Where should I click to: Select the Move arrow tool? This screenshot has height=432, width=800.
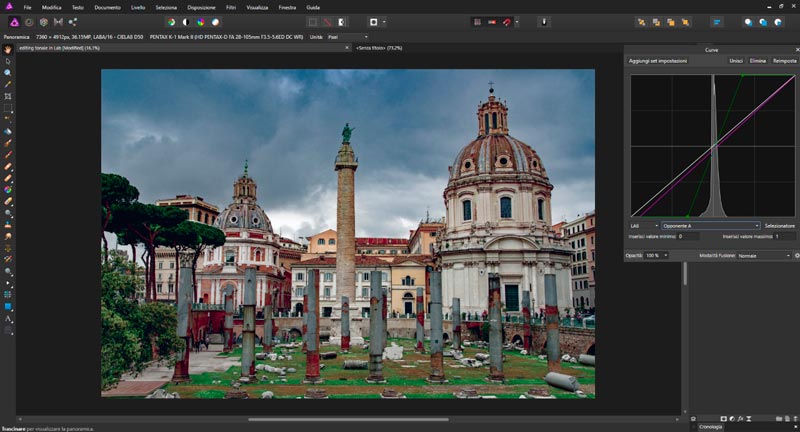coord(8,61)
